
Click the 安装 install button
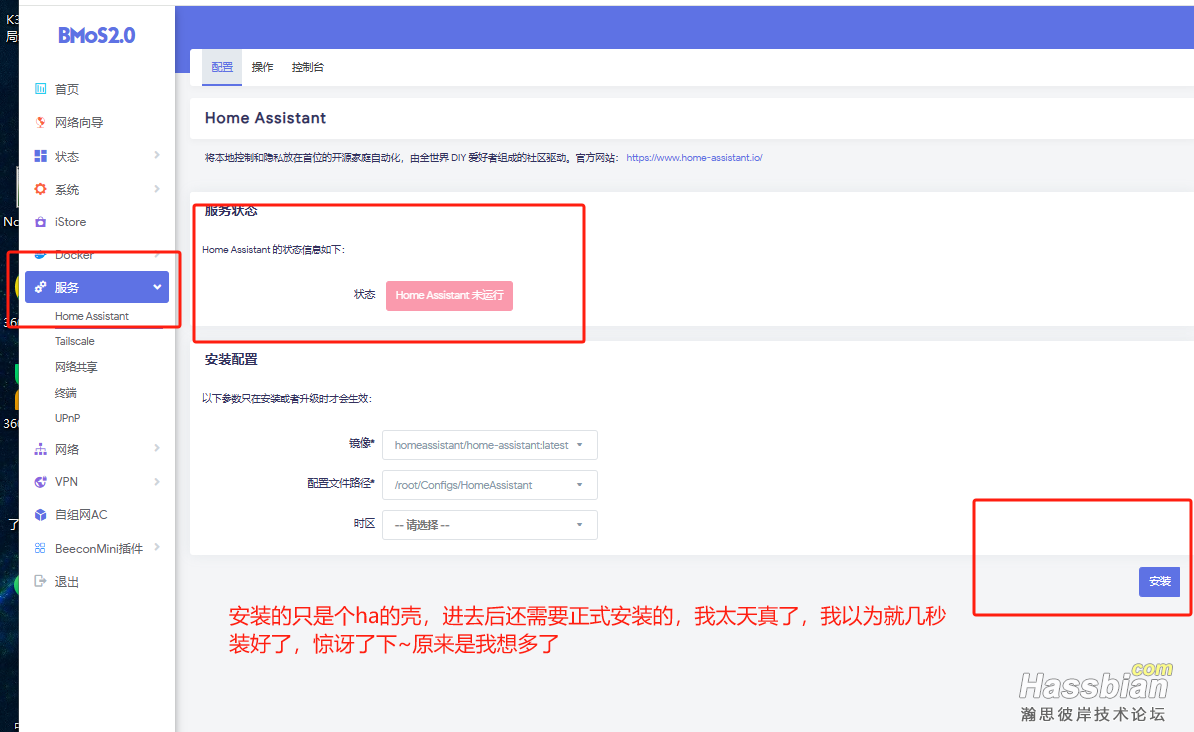point(1160,581)
